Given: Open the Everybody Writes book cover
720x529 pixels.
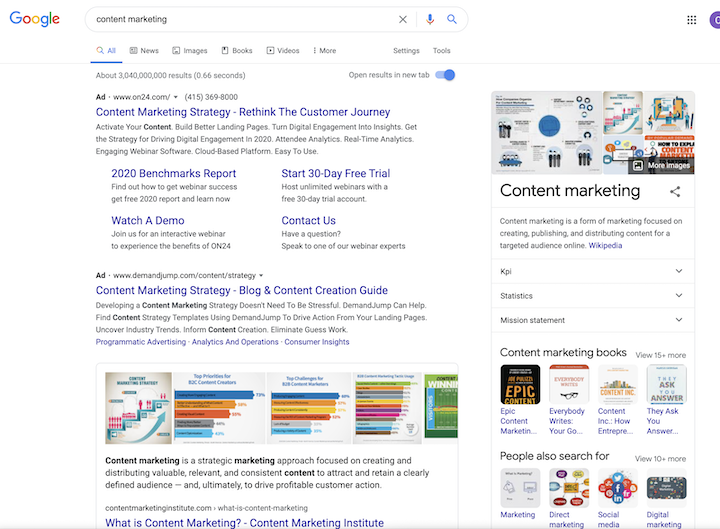Looking at the screenshot, I should click(569, 384).
